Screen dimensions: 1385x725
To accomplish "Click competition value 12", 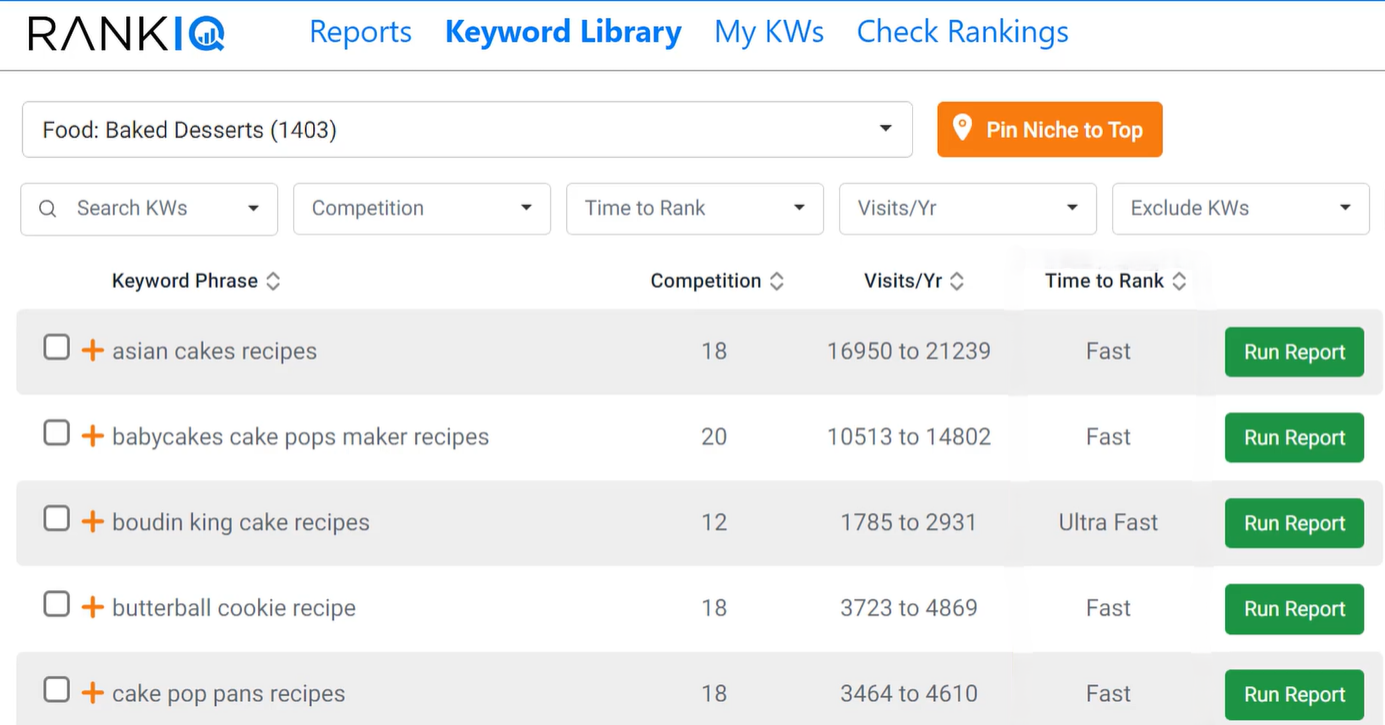I will 714,522.
